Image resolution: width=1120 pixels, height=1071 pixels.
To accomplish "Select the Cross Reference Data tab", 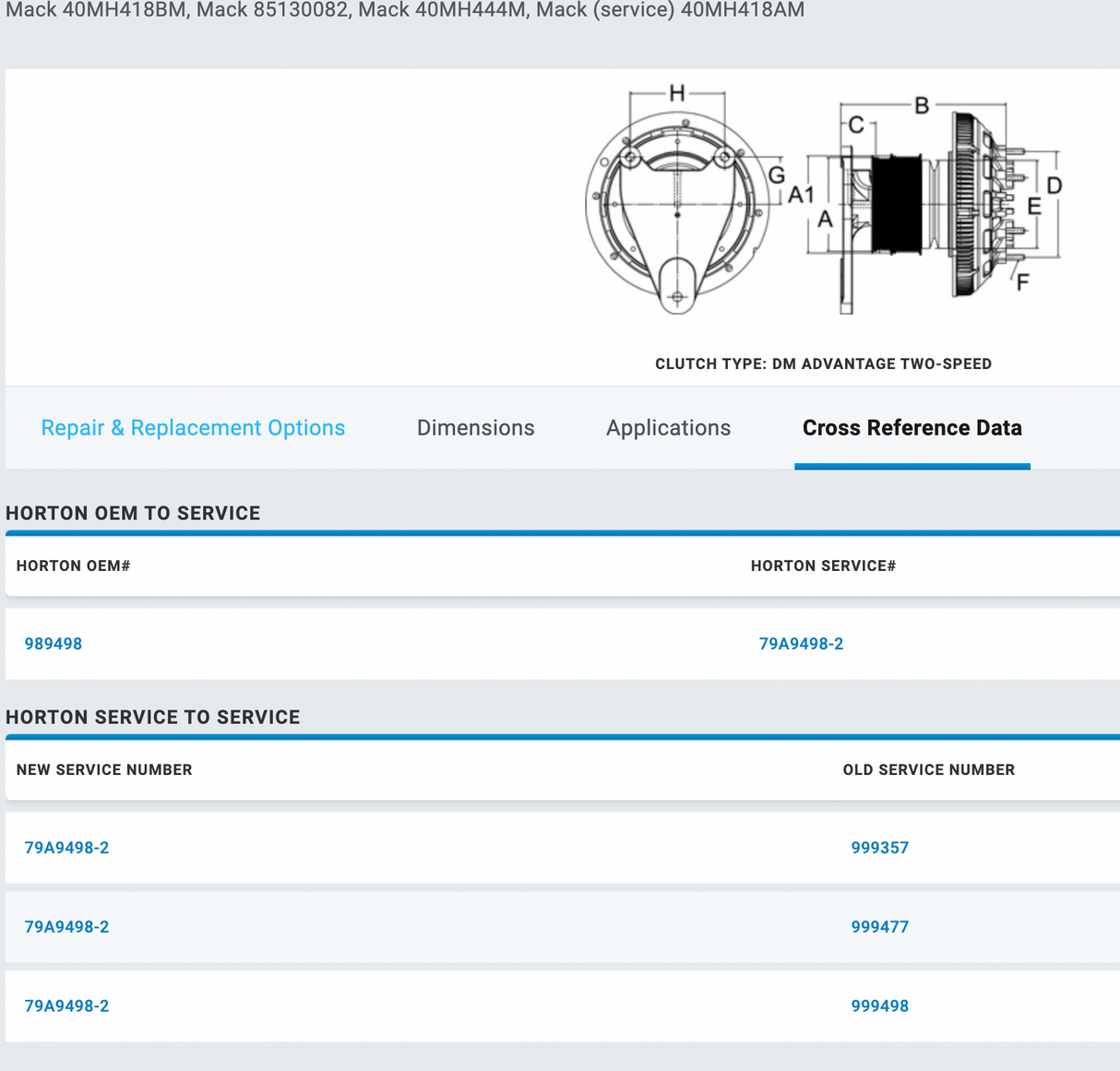I will (911, 428).
